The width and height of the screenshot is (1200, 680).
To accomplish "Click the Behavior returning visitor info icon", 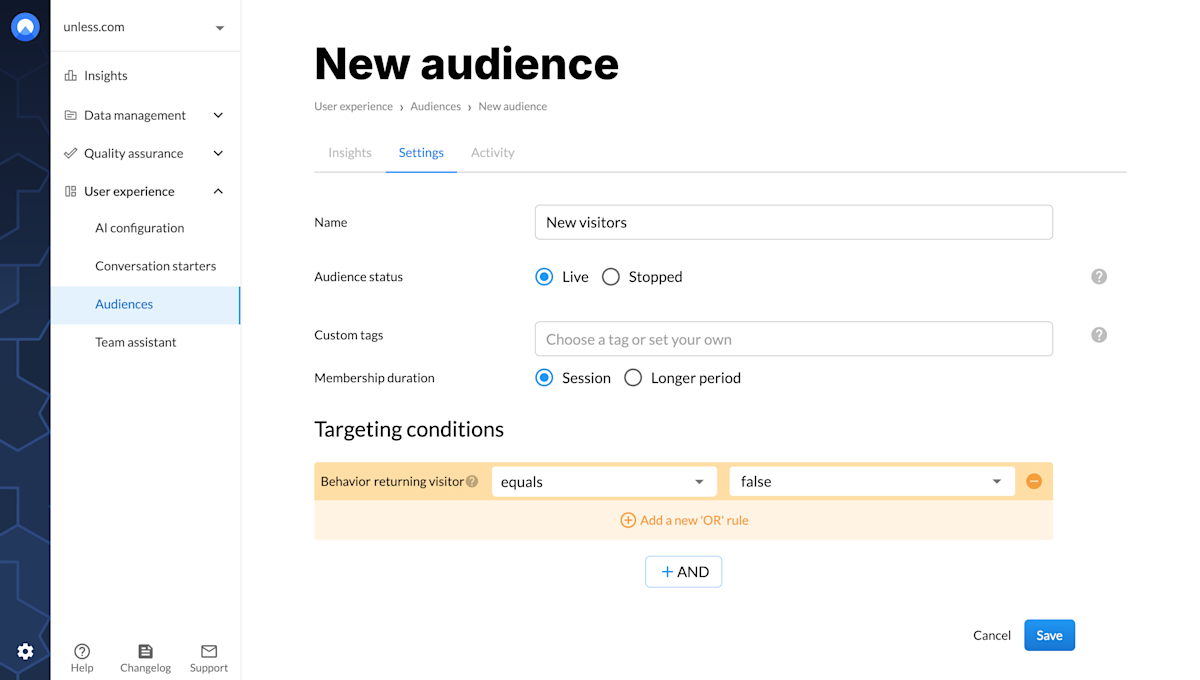I will [472, 482].
